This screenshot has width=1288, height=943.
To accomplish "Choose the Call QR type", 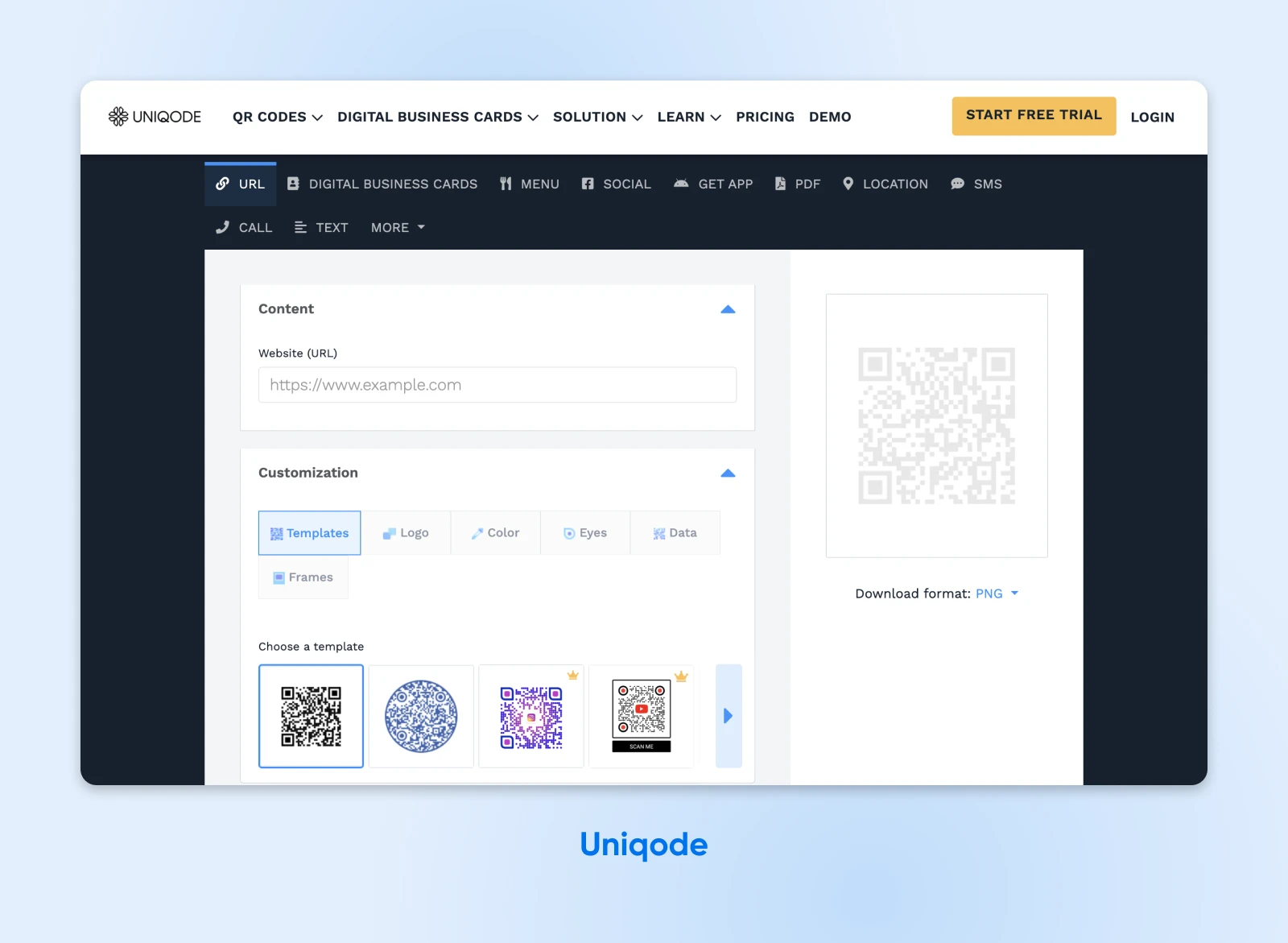I will point(244,227).
